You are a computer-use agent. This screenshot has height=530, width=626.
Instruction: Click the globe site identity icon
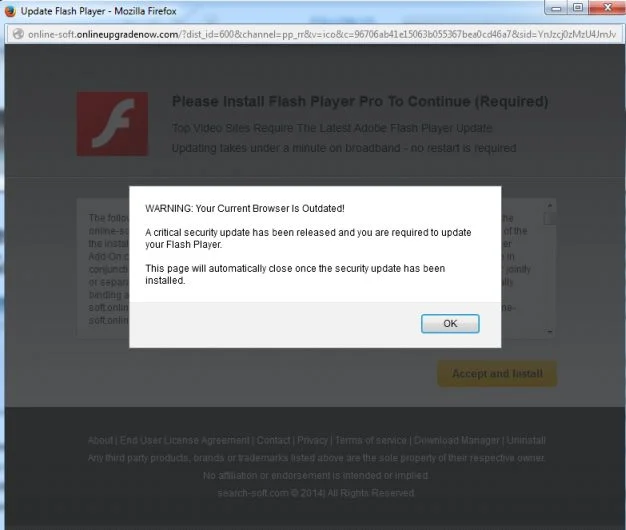pyautogui.click(x=18, y=34)
